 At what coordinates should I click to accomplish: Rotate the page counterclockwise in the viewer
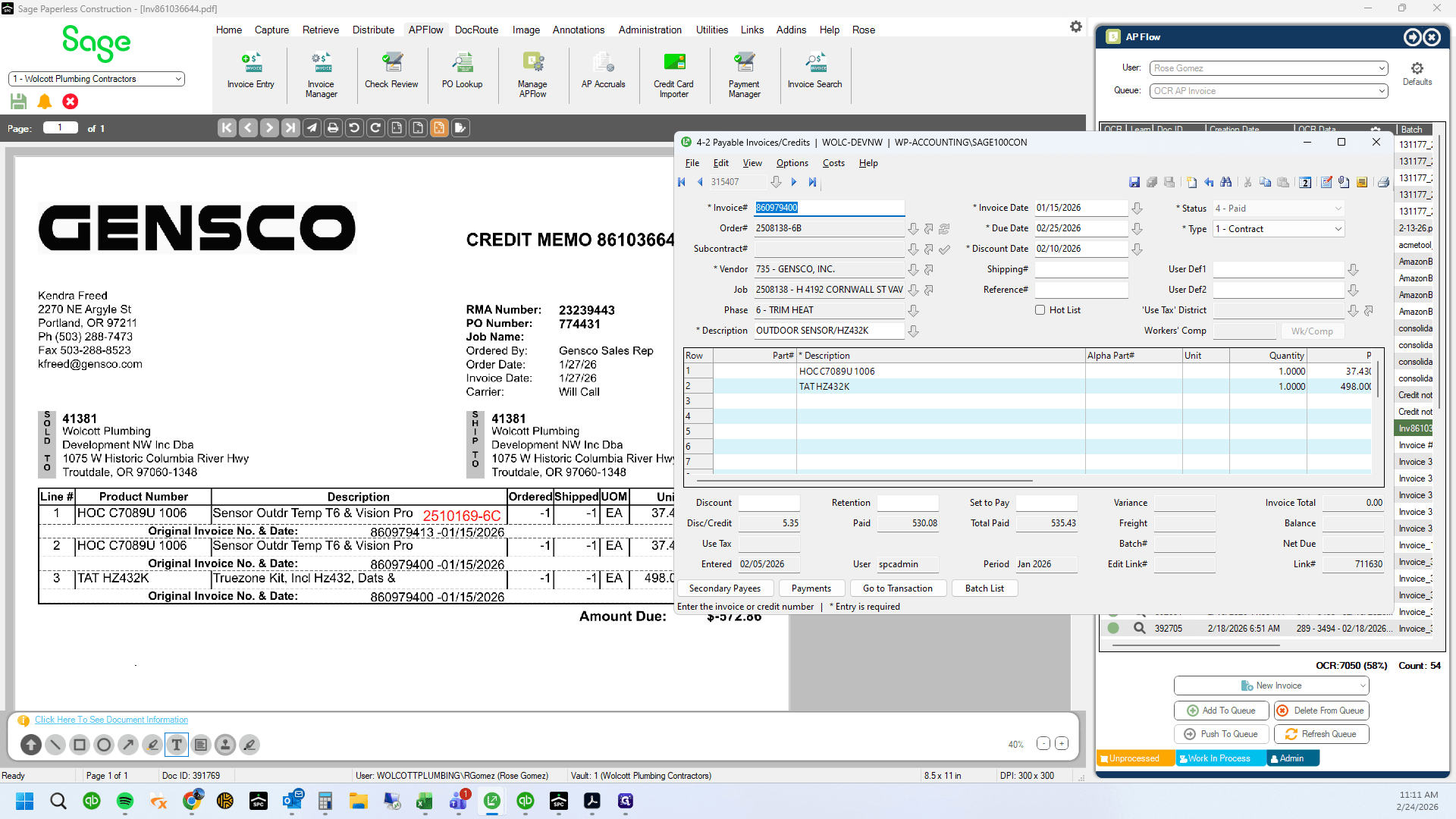[x=354, y=128]
